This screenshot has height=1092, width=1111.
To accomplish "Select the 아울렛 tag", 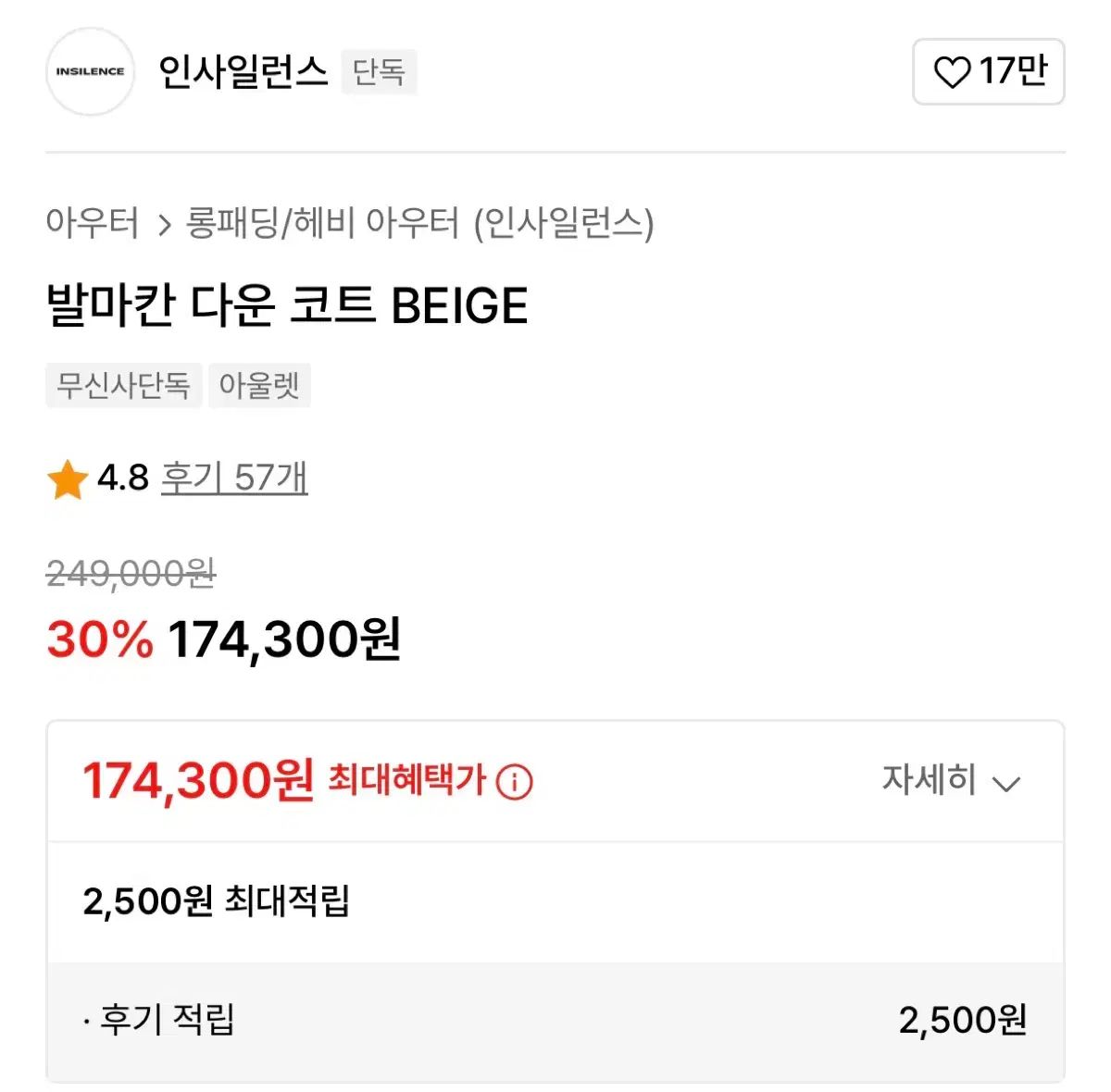I will click(x=259, y=385).
